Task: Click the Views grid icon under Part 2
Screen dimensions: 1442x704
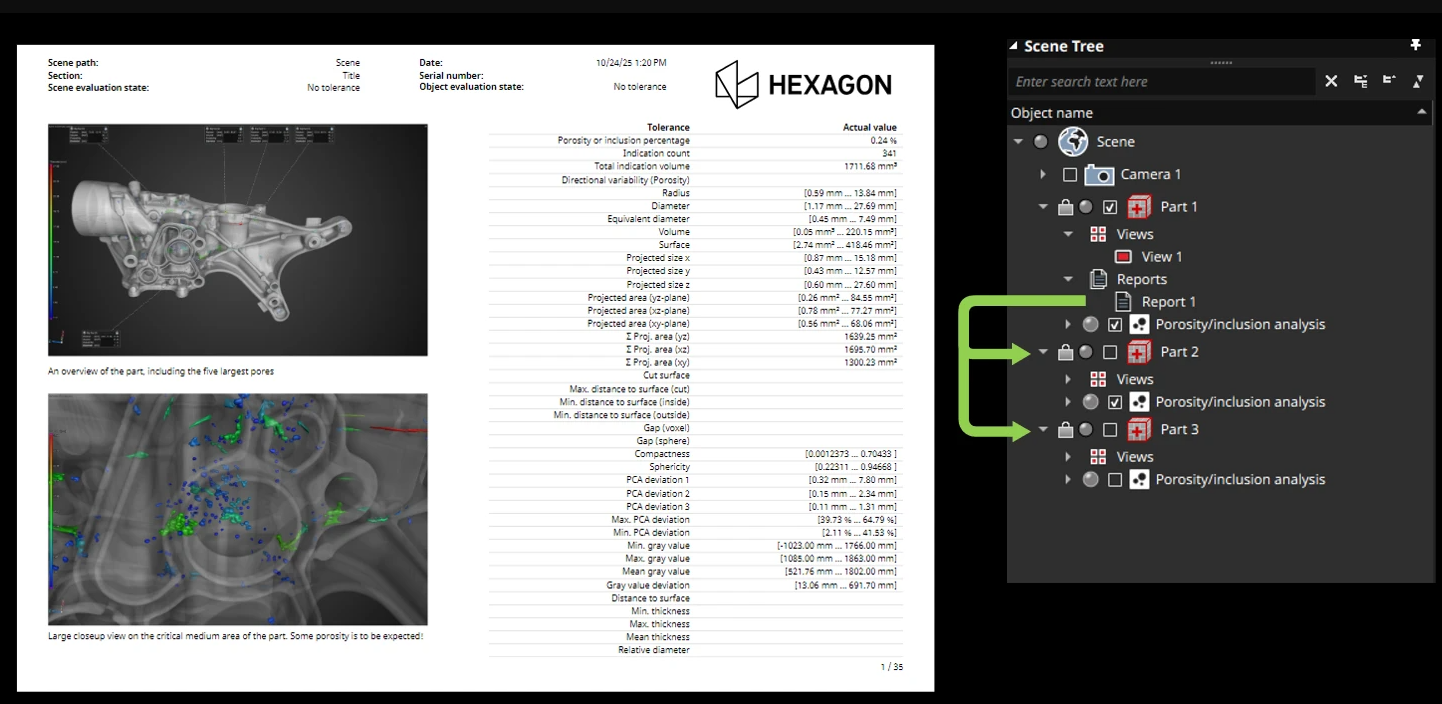Action: [1098, 379]
